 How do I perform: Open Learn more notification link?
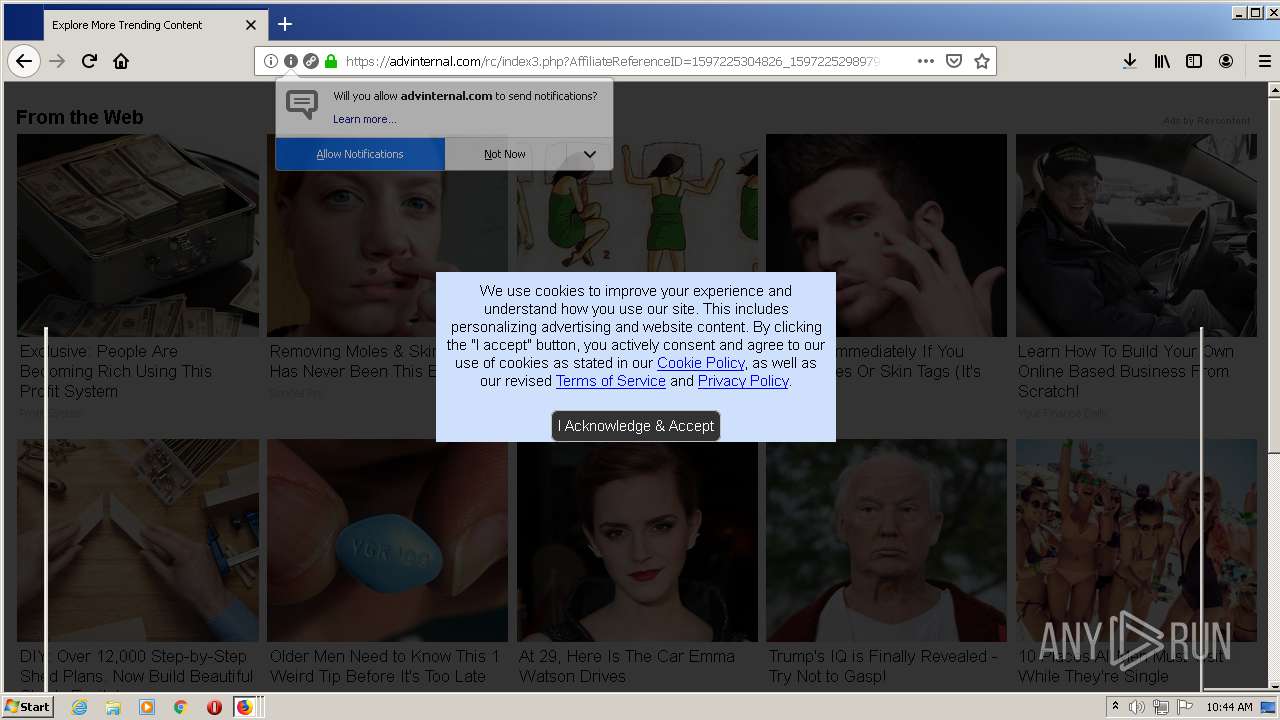pyautogui.click(x=364, y=119)
